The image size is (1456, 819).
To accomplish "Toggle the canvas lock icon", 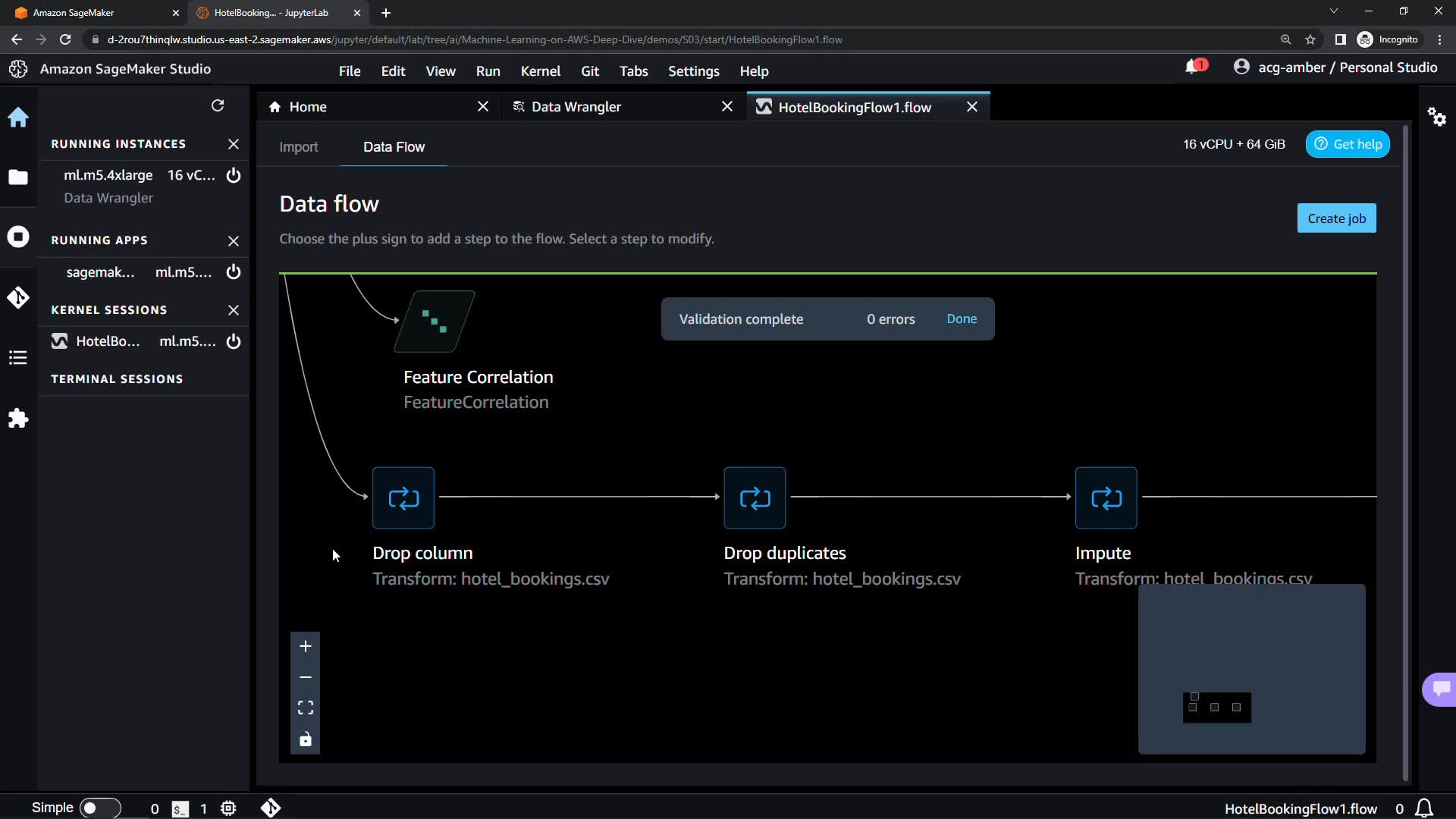I will point(306,739).
